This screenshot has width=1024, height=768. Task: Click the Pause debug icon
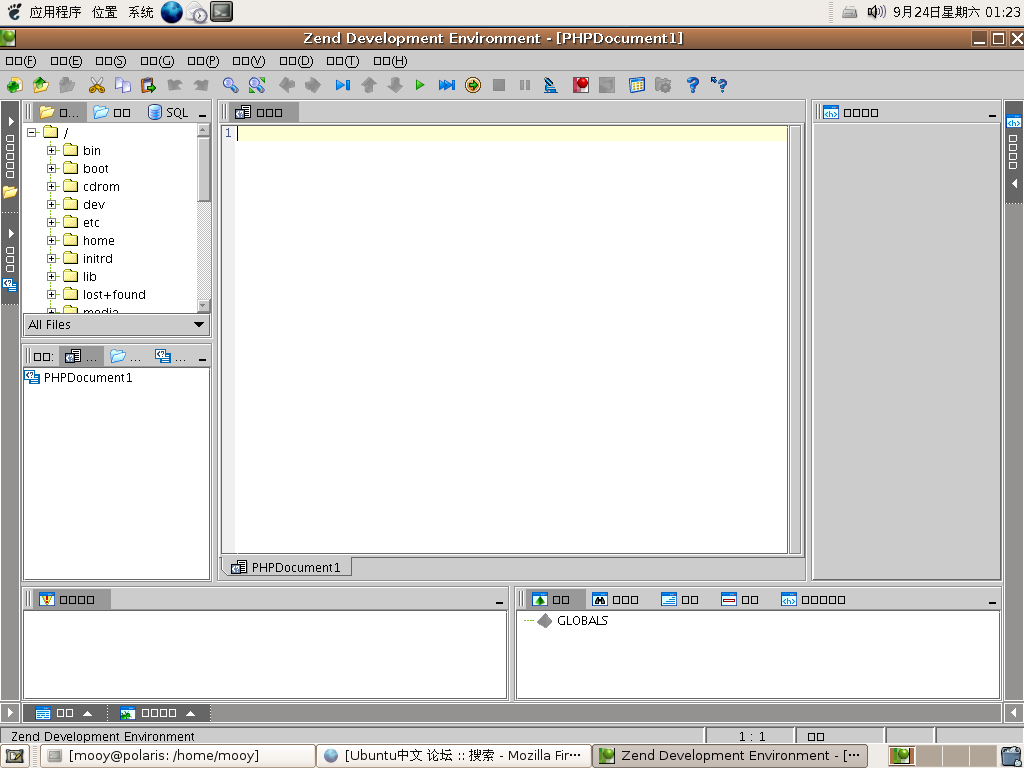(x=524, y=85)
